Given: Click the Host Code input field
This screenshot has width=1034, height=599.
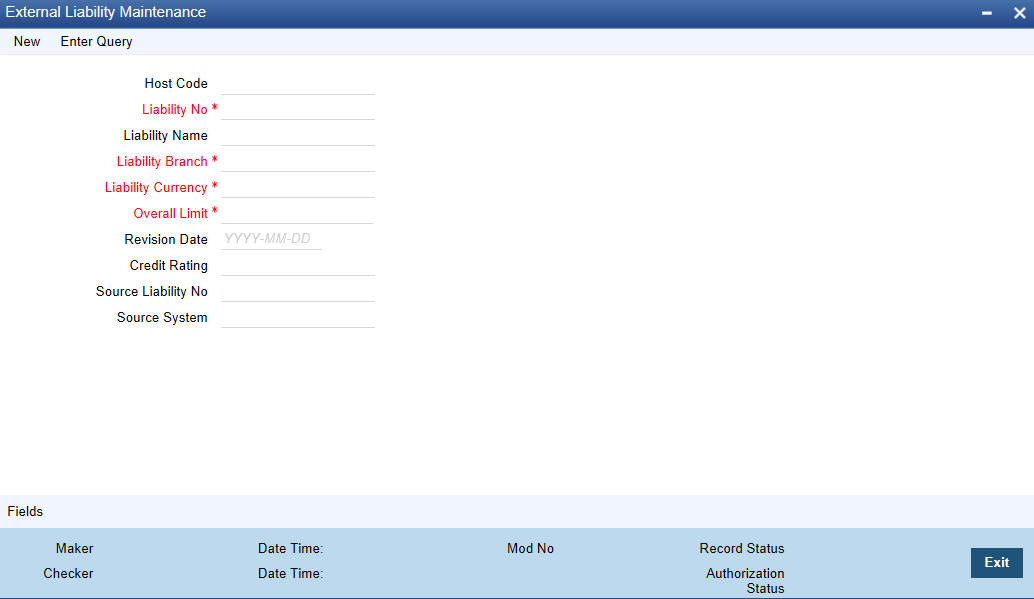Looking at the screenshot, I should (x=298, y=84).
